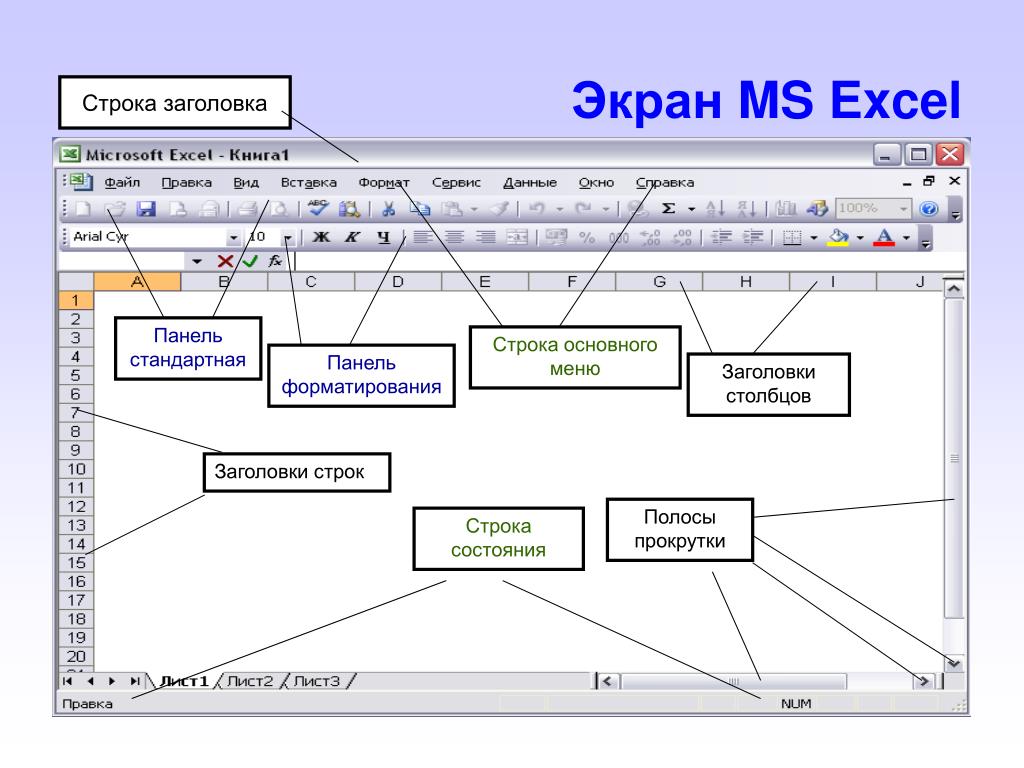Click the AutoSum sigma icon

pos(668,209)
